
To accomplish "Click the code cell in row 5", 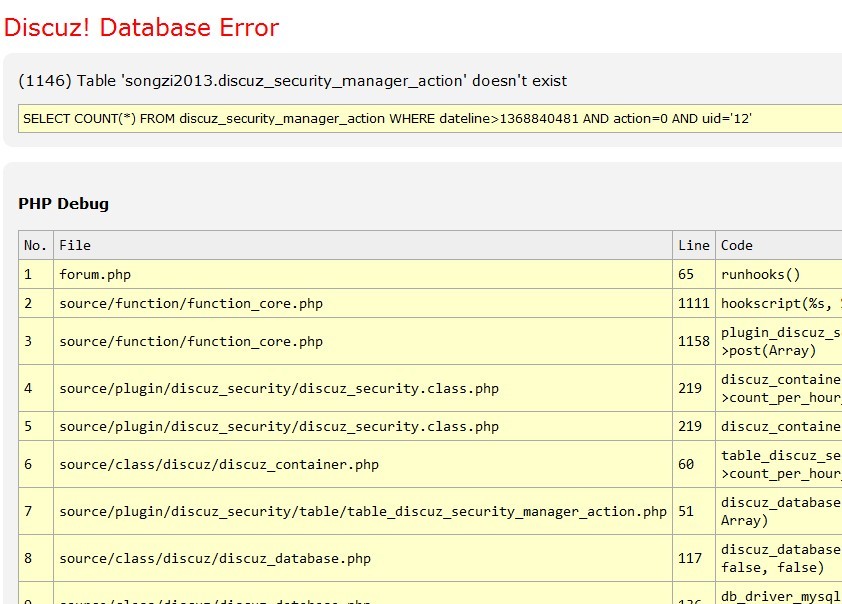I will point(779,426).
